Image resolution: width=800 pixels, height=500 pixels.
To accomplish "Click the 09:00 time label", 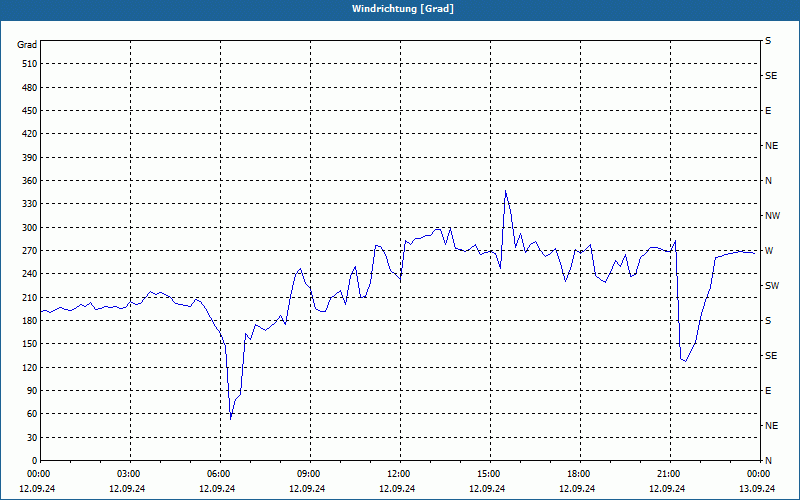I will click(x=308, y=474).
